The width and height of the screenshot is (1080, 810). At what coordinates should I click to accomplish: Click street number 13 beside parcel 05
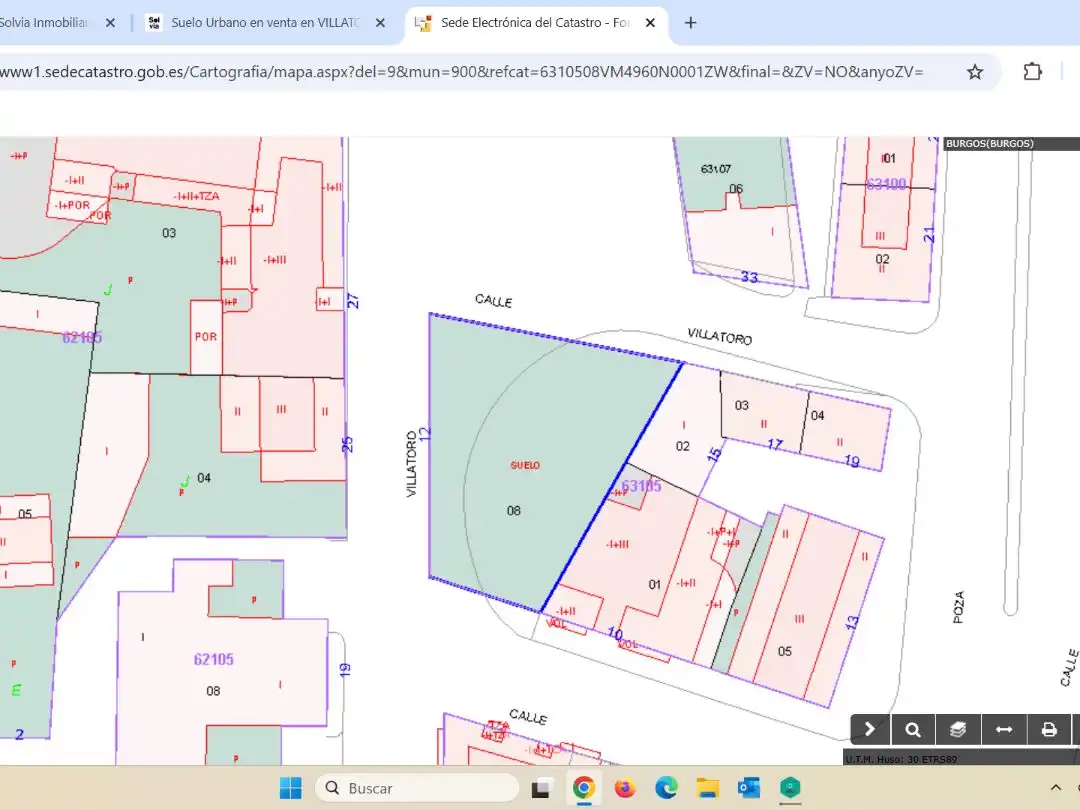852,623
